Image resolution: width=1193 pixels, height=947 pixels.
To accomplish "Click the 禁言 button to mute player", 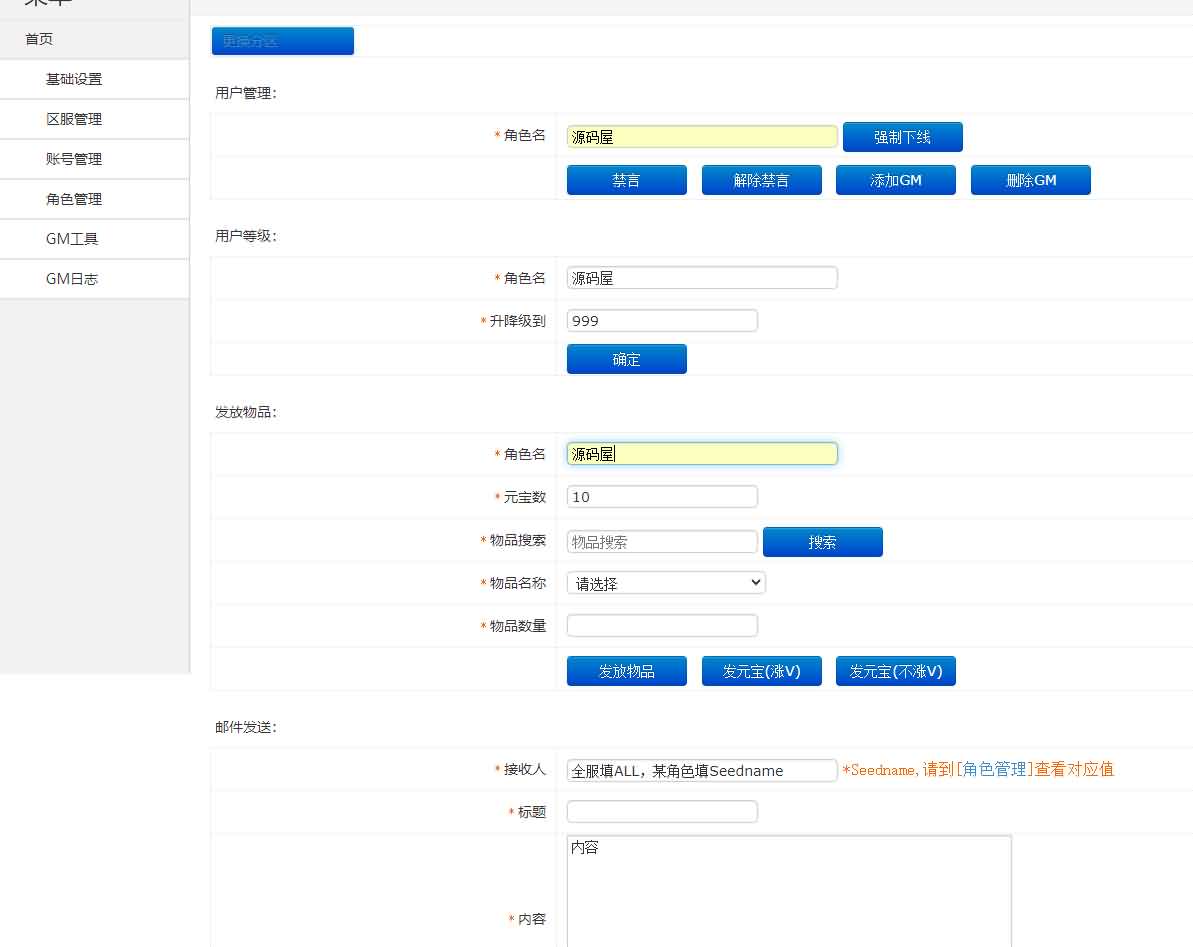I will pos(626,179).
